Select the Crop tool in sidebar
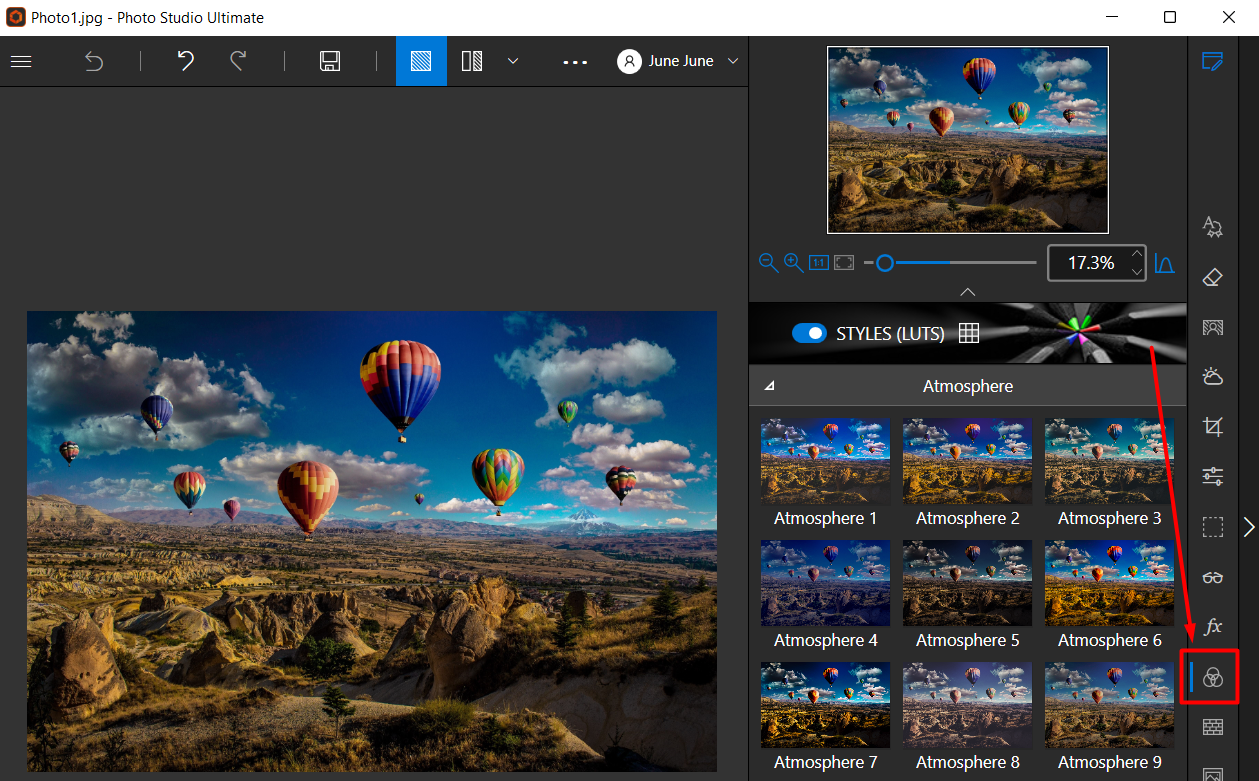This screenshot has height=781, width=1259. tap(1212, 427)
